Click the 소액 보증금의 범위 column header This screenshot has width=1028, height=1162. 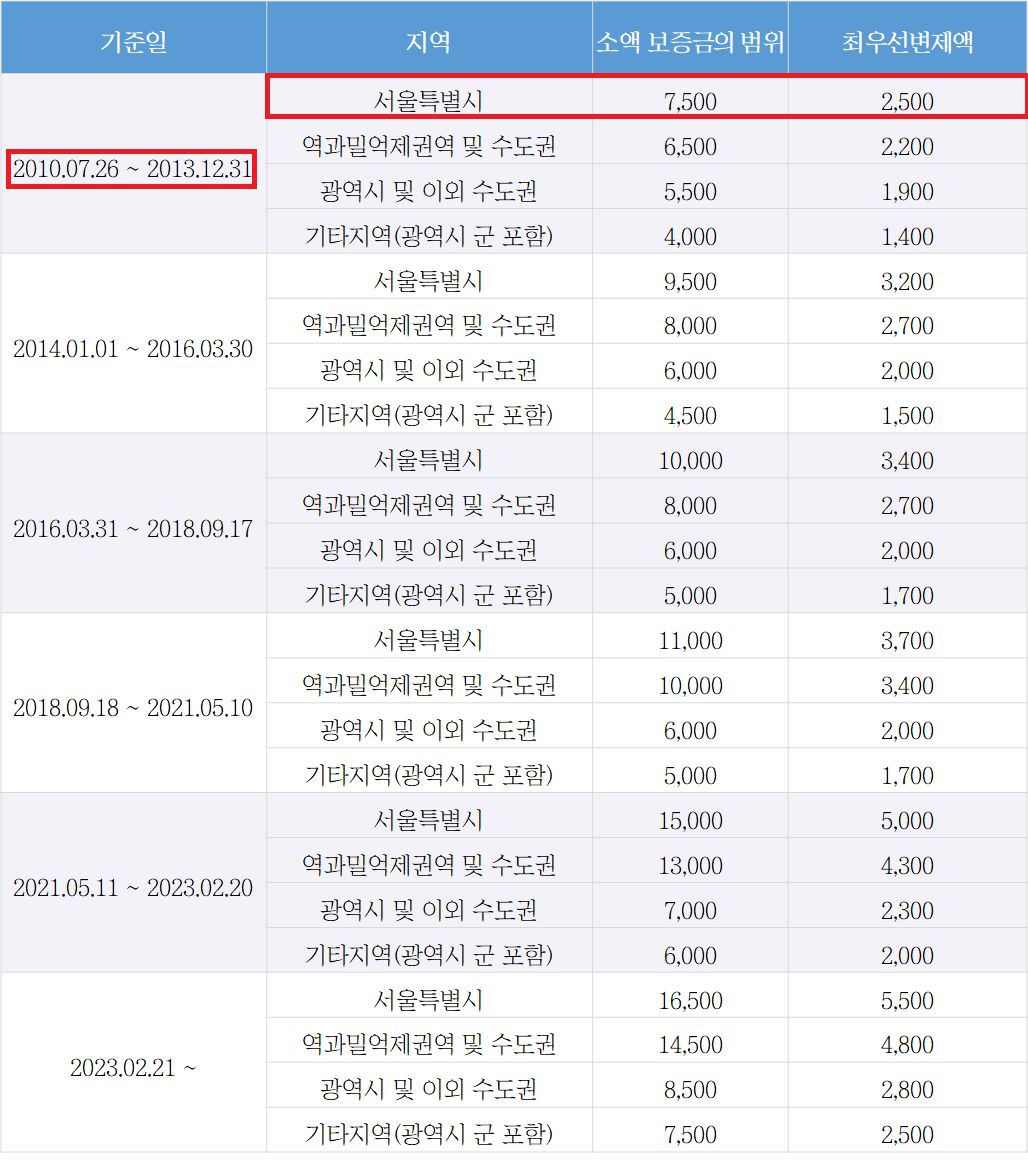point(690,37)
